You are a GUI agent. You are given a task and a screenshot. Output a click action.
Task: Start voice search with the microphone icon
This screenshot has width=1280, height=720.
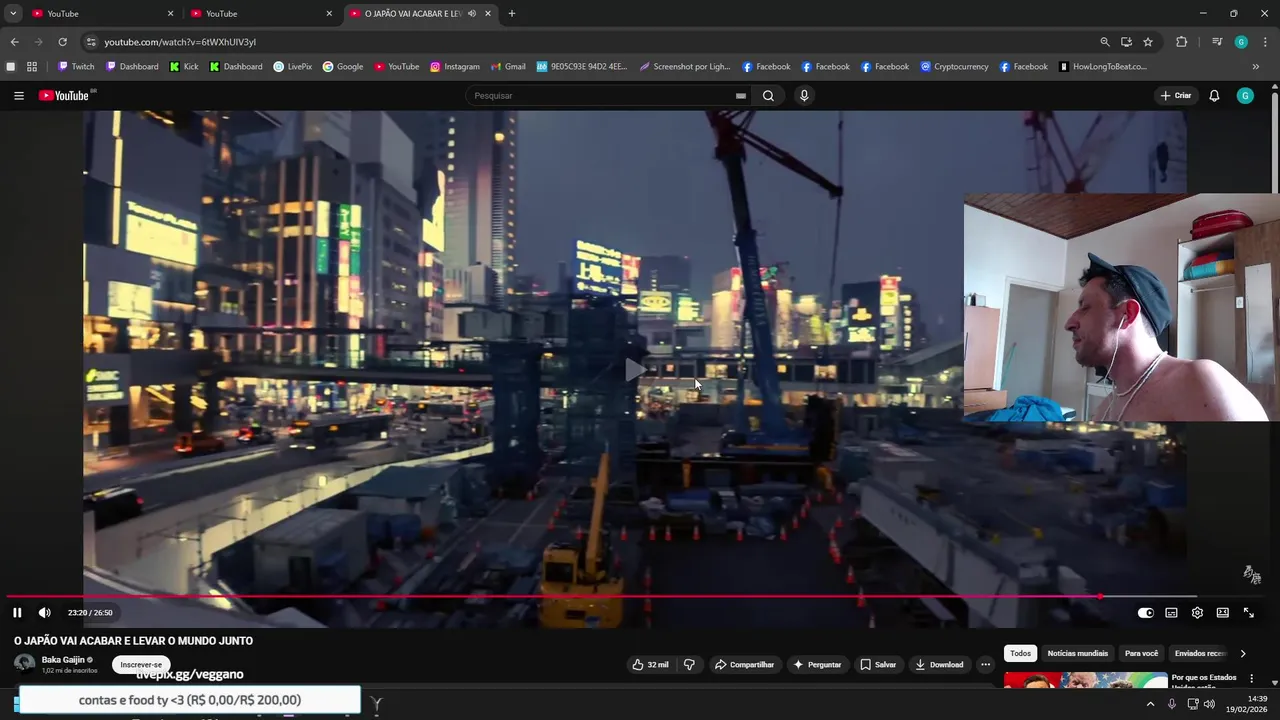[x=804, y=96]
